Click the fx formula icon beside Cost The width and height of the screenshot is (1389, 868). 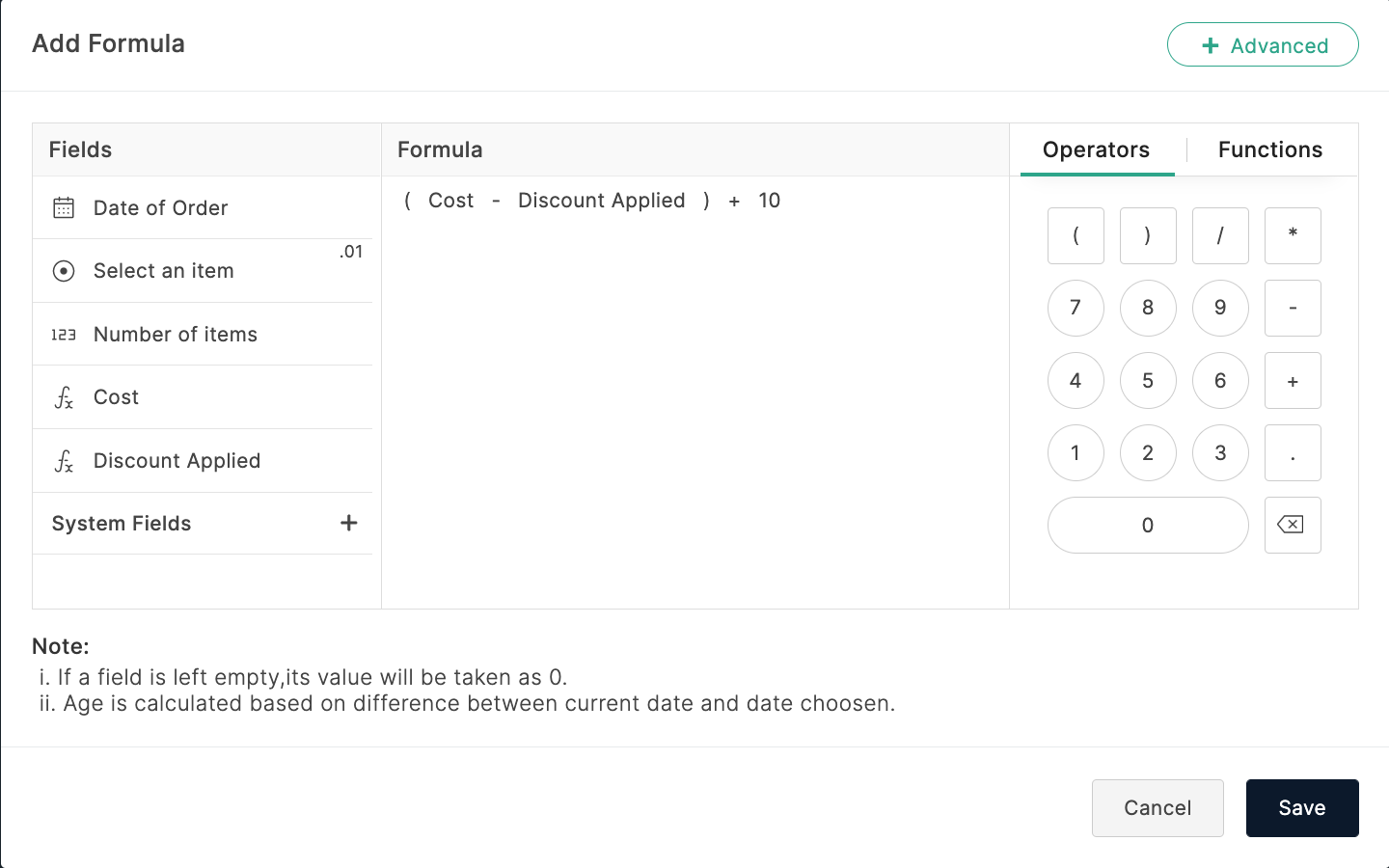coord(64,397)
